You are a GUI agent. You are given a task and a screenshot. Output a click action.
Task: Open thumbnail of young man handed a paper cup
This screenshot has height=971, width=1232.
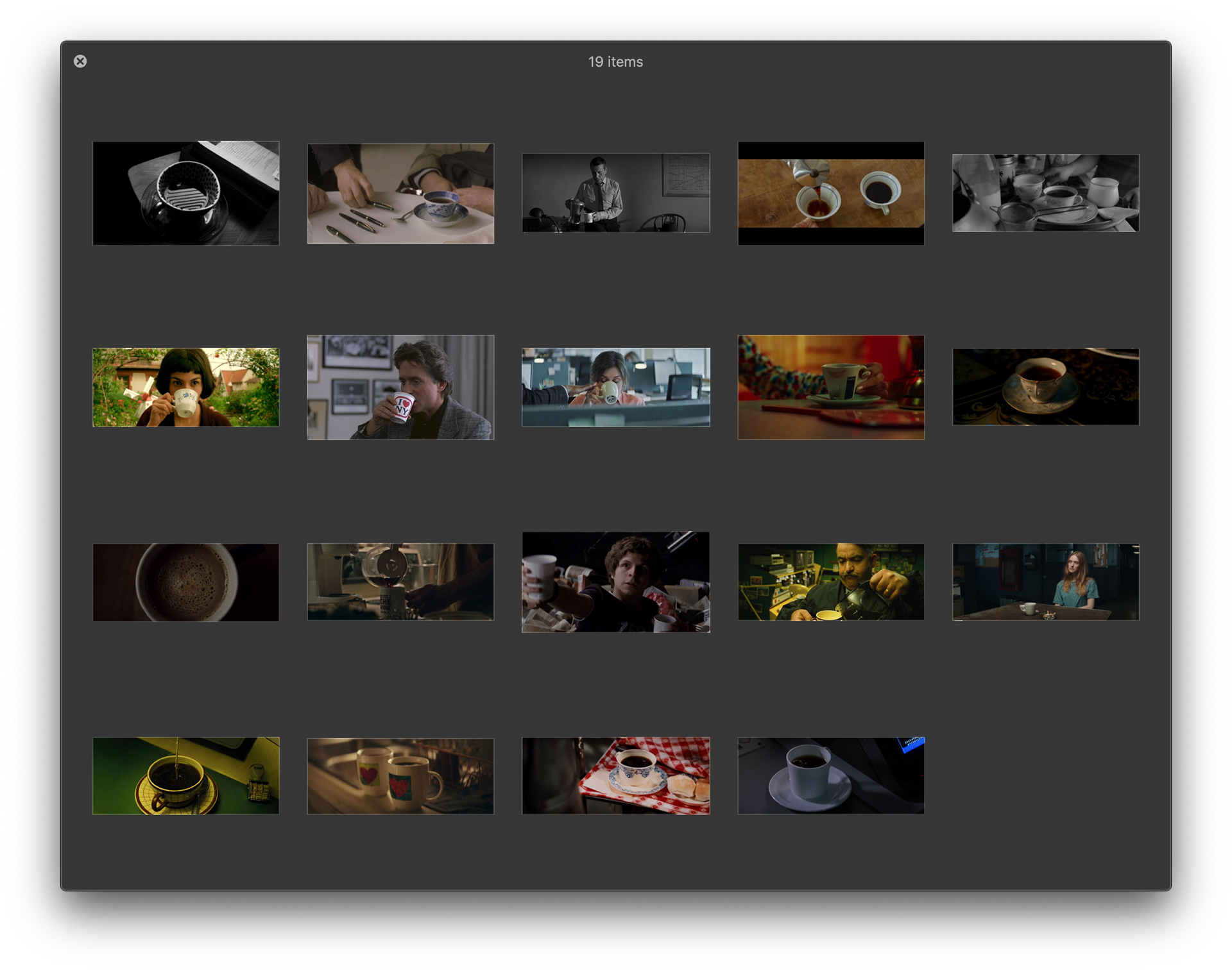(616, 582)
